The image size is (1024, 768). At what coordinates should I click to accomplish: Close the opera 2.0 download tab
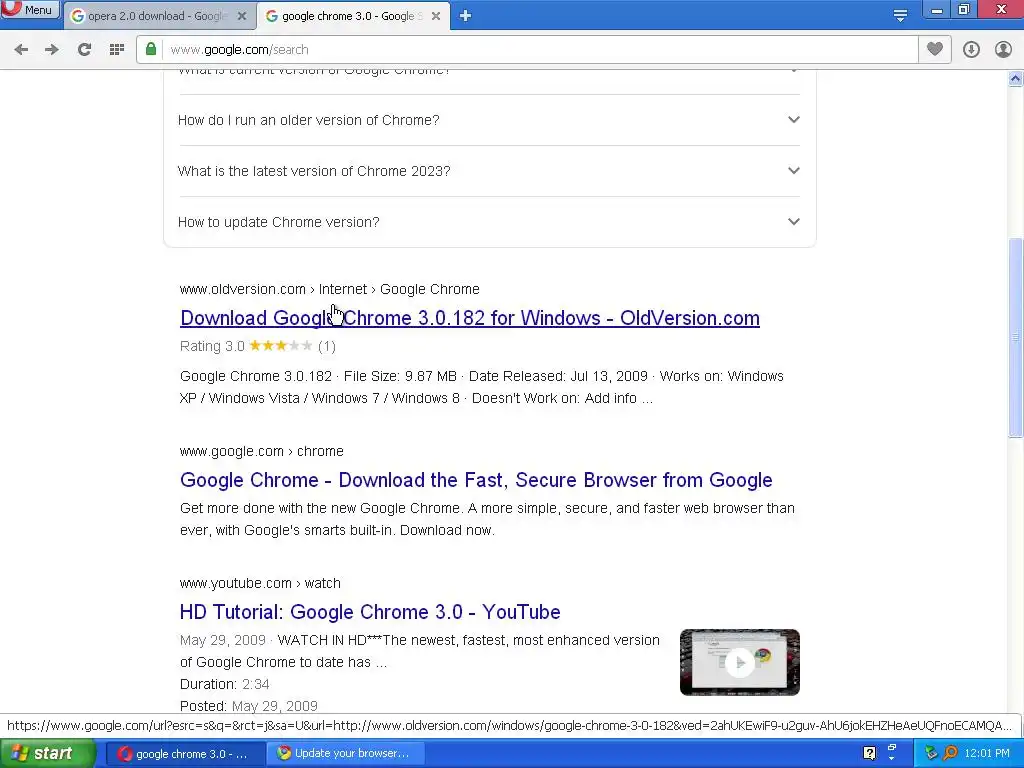coord(242,16)
